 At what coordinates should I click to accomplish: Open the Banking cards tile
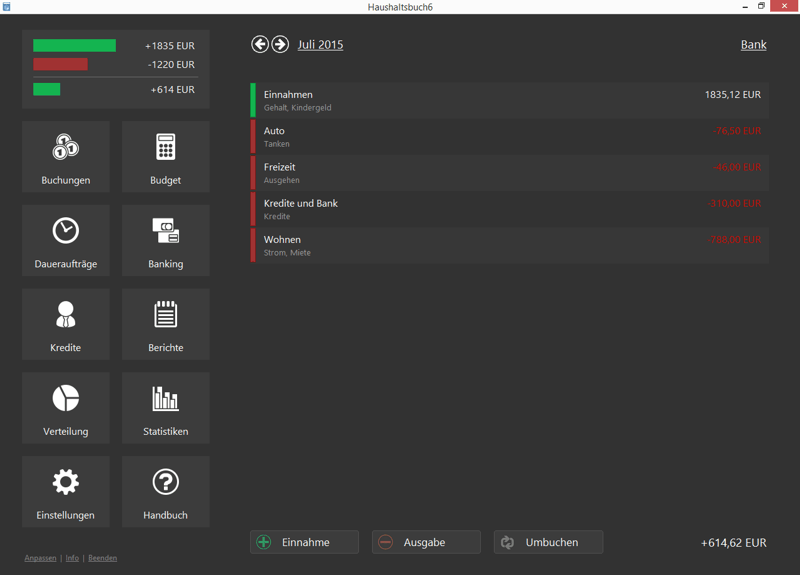tap(166, 241)
